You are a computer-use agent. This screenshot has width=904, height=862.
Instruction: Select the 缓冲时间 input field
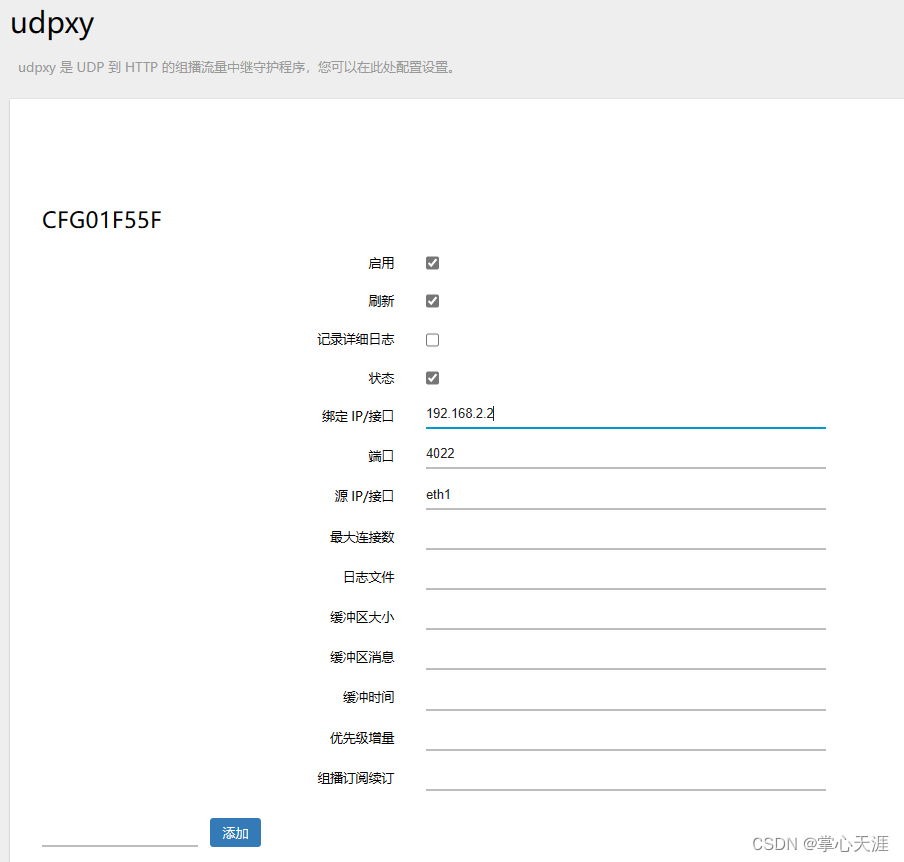pos(626,697)
